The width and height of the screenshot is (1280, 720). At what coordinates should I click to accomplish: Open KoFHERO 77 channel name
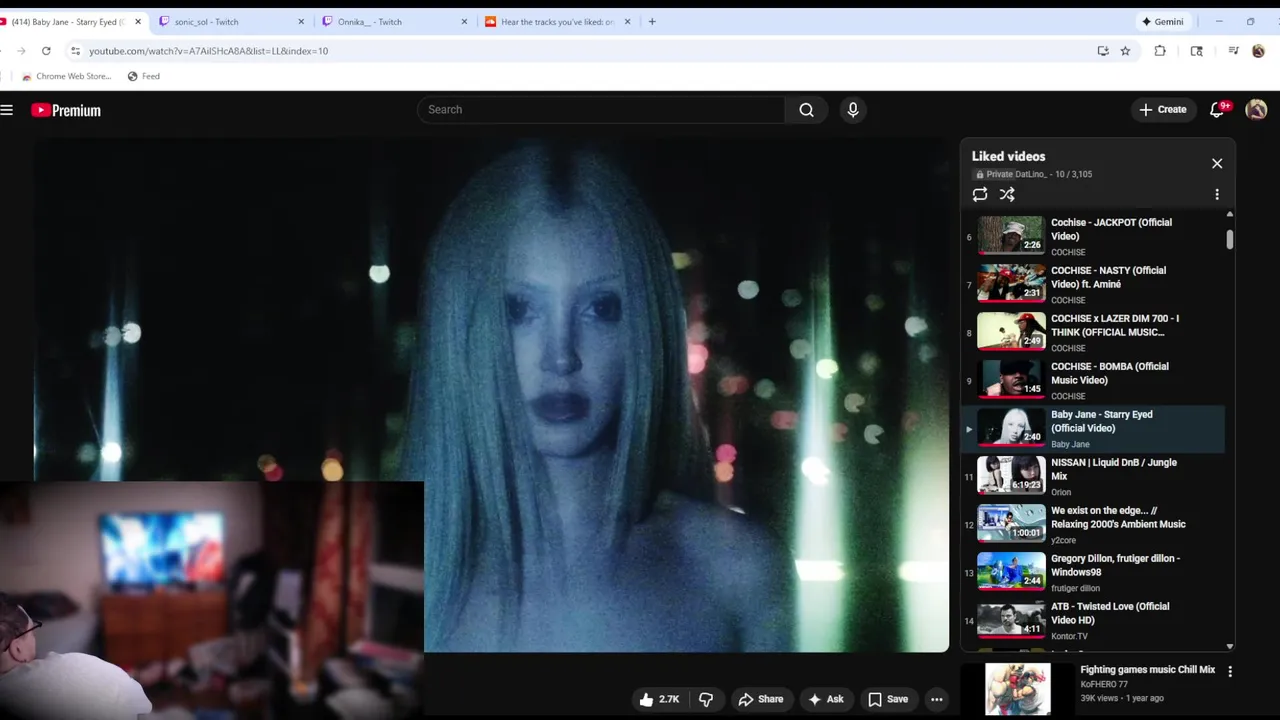1104,685
